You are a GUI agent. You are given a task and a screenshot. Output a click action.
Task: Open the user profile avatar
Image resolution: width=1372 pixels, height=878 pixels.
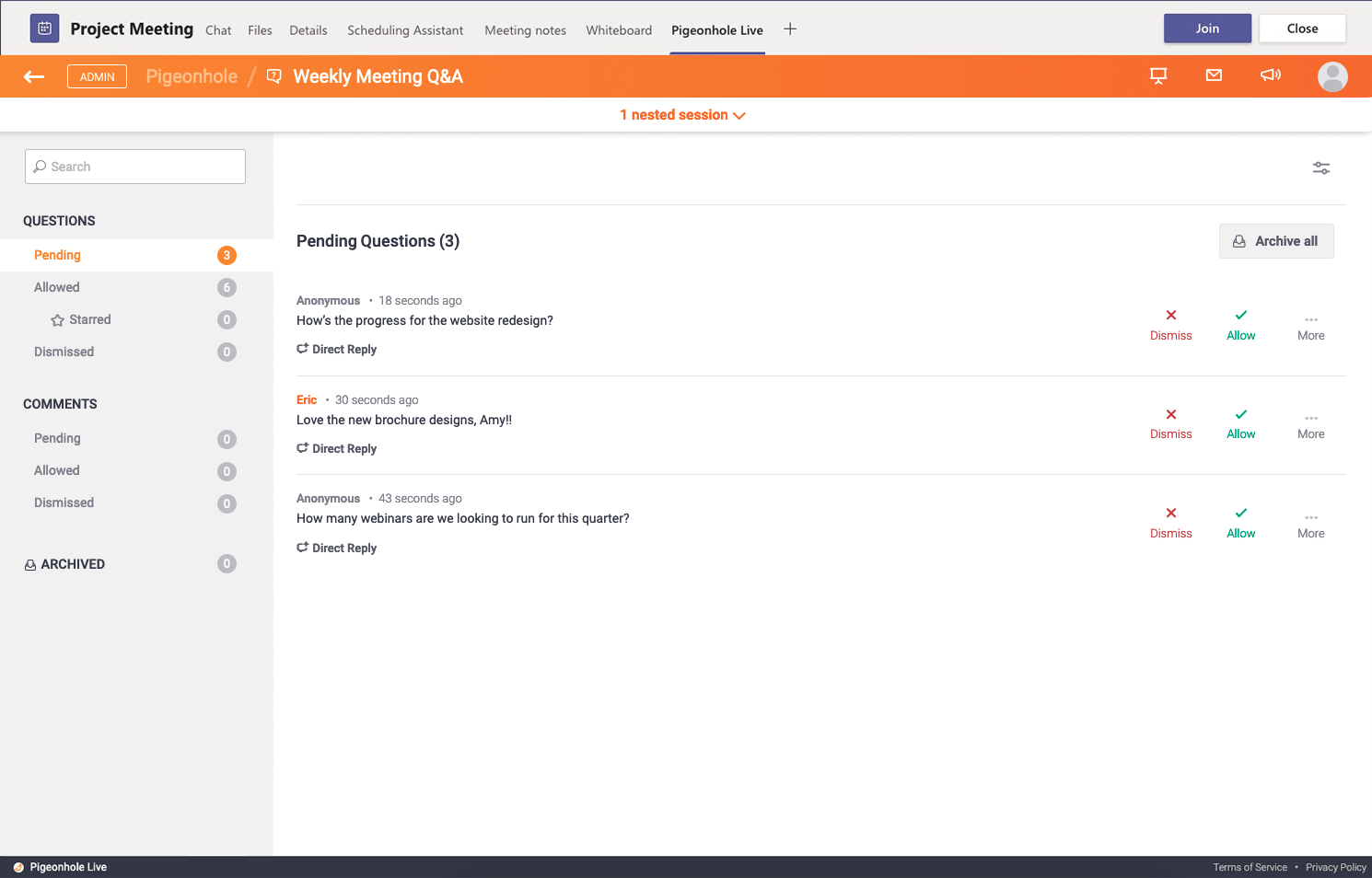(x=1332, y=76)
